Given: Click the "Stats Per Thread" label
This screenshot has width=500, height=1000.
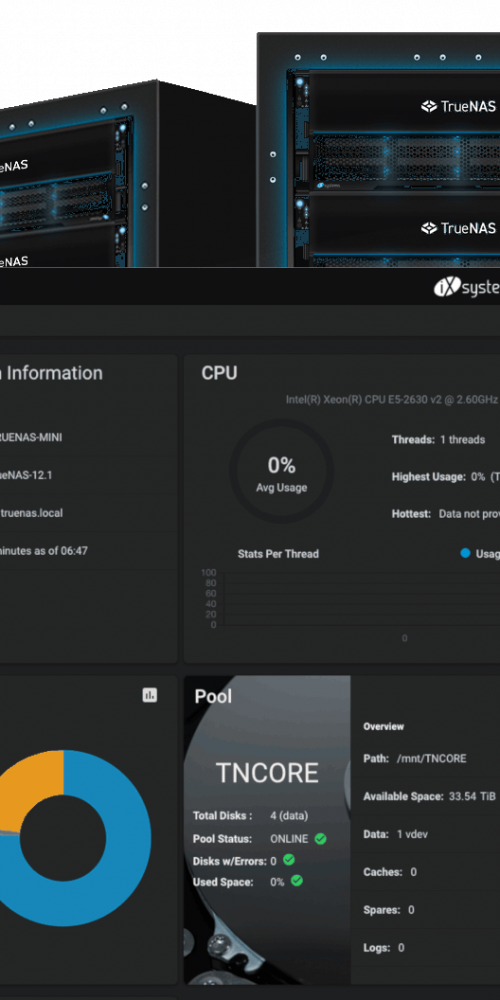Looking at the screenshot, I should [278, 554].
